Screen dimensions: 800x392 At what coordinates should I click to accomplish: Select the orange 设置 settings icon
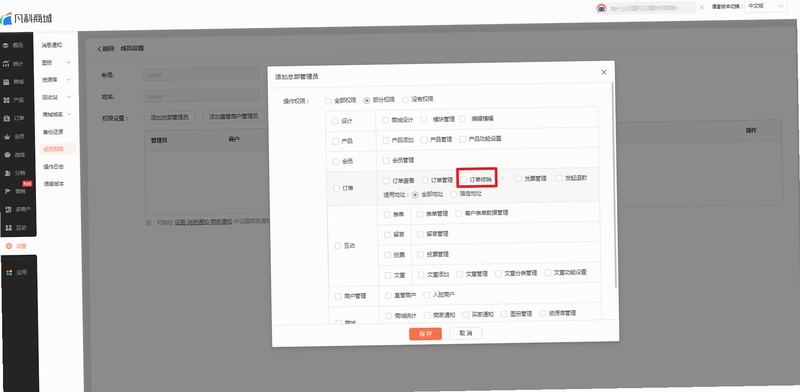pos(8,246)
